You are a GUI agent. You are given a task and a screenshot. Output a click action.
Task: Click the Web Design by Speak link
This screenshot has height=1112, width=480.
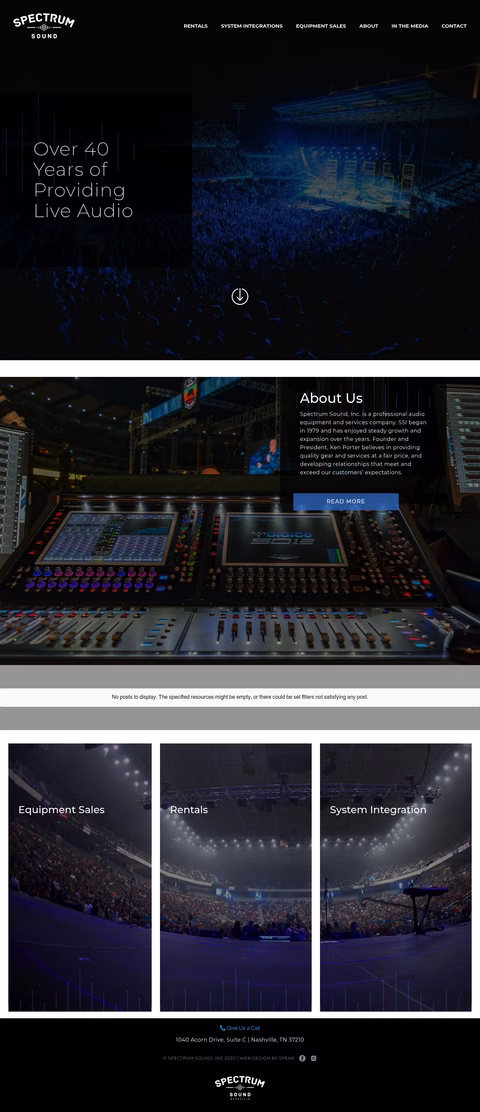point(267,1058)
